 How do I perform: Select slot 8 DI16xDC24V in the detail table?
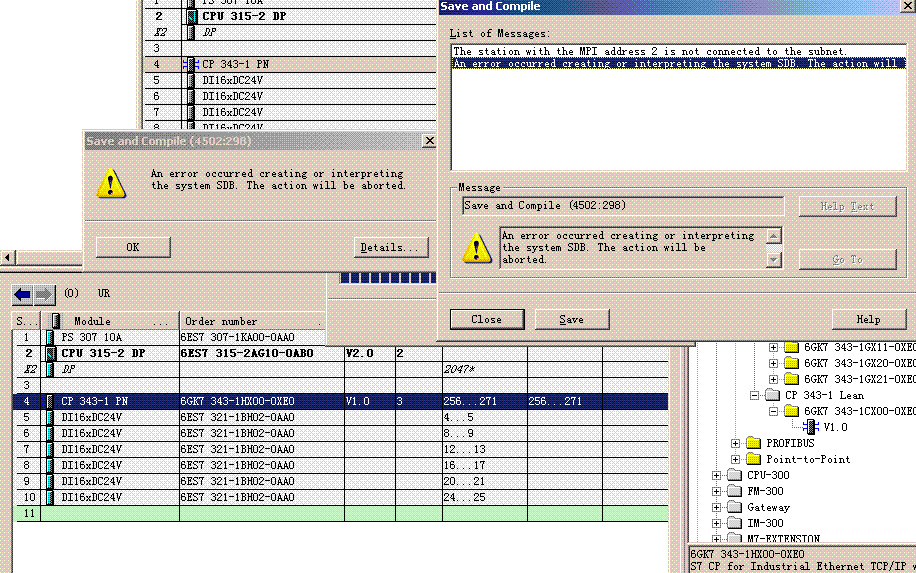pos(341,466)
